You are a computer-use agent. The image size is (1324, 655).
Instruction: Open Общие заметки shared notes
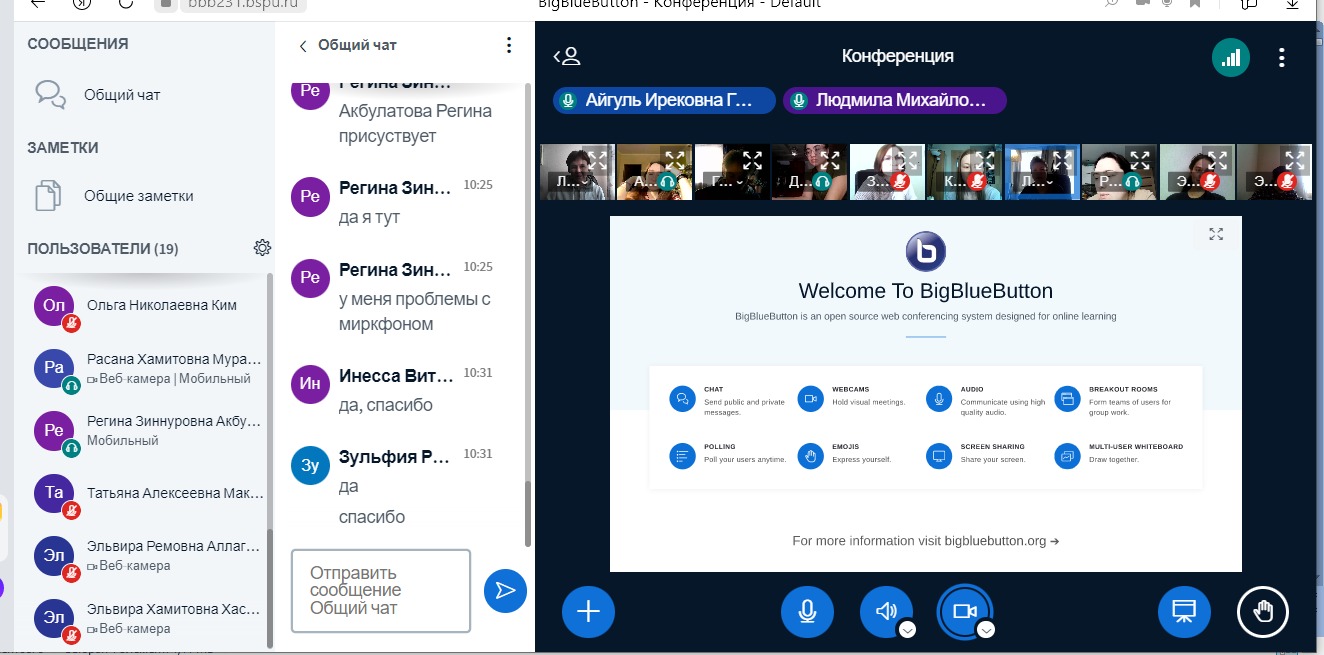[138, 196]
